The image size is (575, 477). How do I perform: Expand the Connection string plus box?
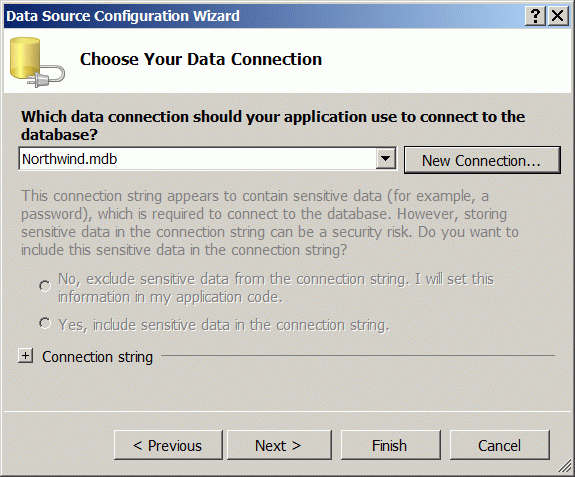25,356
